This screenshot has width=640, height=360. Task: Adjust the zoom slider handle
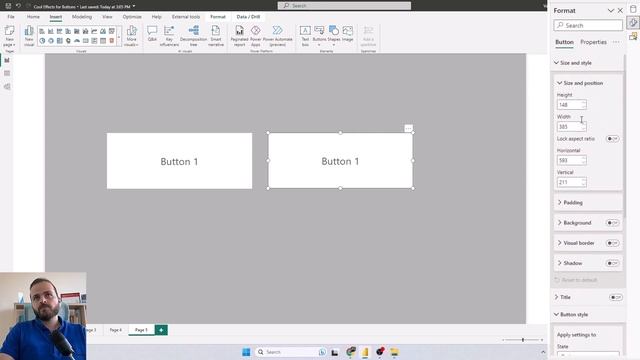[x=523, y=340]
